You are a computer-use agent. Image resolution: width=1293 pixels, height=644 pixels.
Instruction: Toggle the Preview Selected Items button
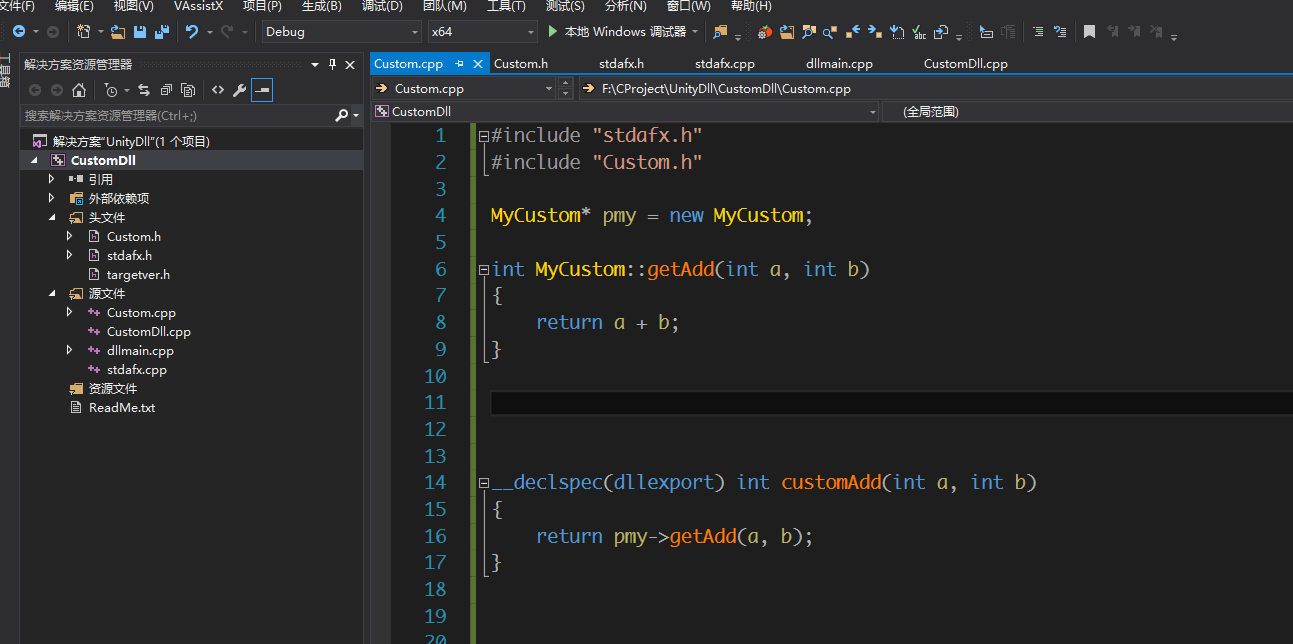point(262,90)
